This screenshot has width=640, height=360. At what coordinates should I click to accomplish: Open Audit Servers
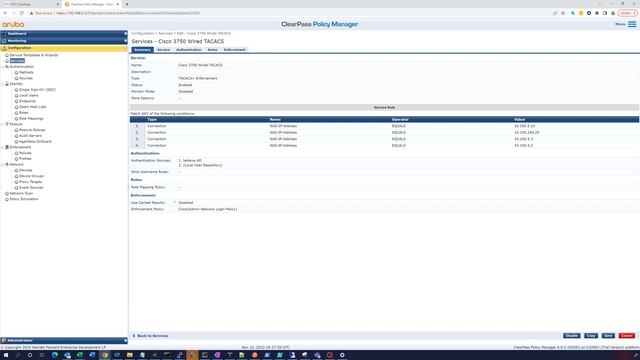pos(31,136)
